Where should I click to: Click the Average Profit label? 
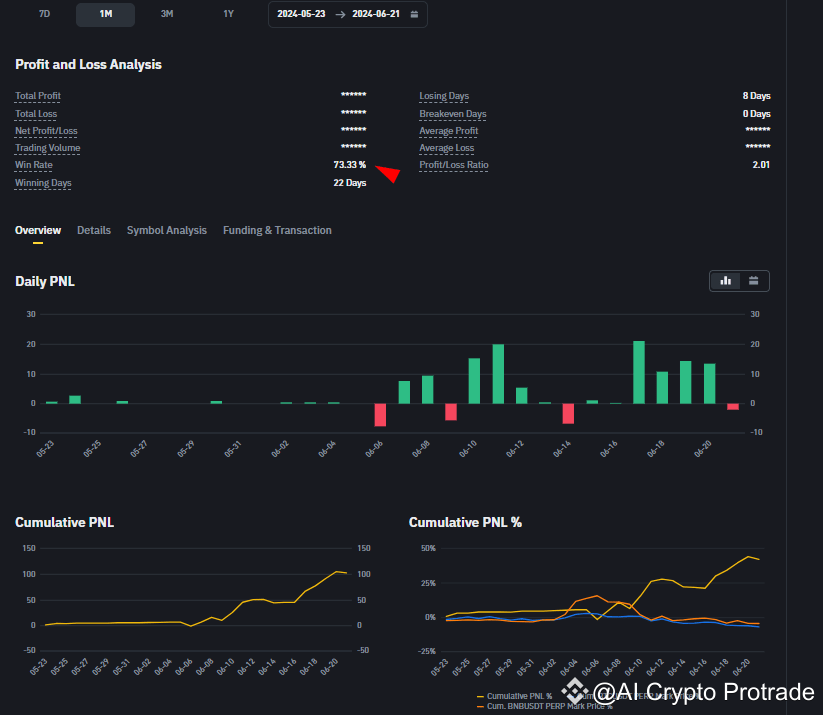point(449,131)
